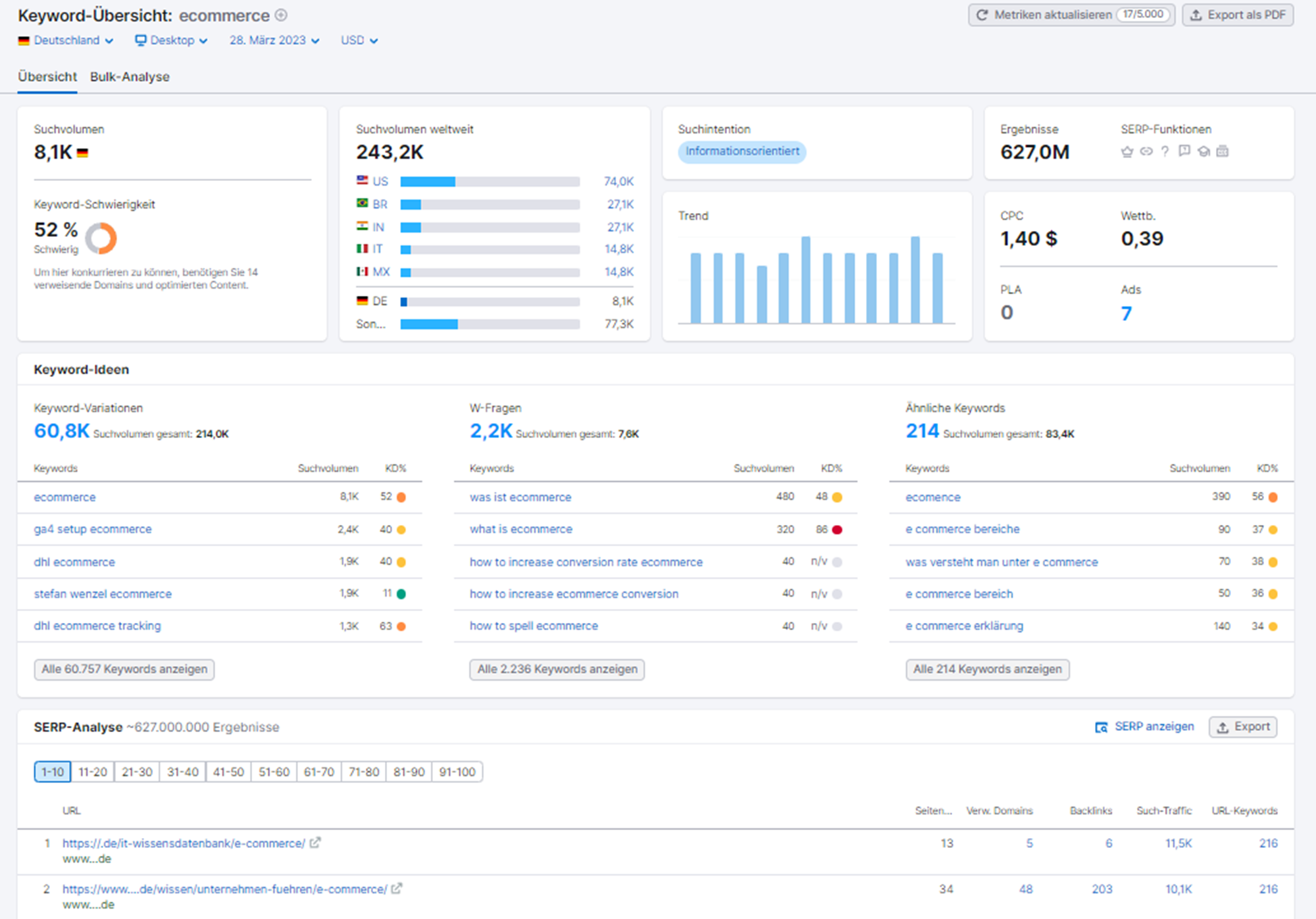Click Alle 214 Keywords anzeigen
This screenshot has height=919, width=1316.
pos(987,669)
